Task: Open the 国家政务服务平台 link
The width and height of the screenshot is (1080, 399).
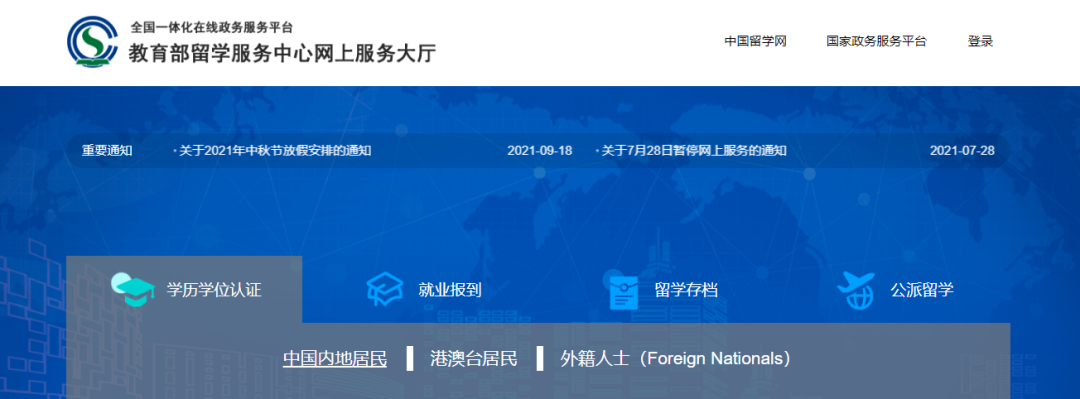Action: pyautogui.click(x=876, y=41)
